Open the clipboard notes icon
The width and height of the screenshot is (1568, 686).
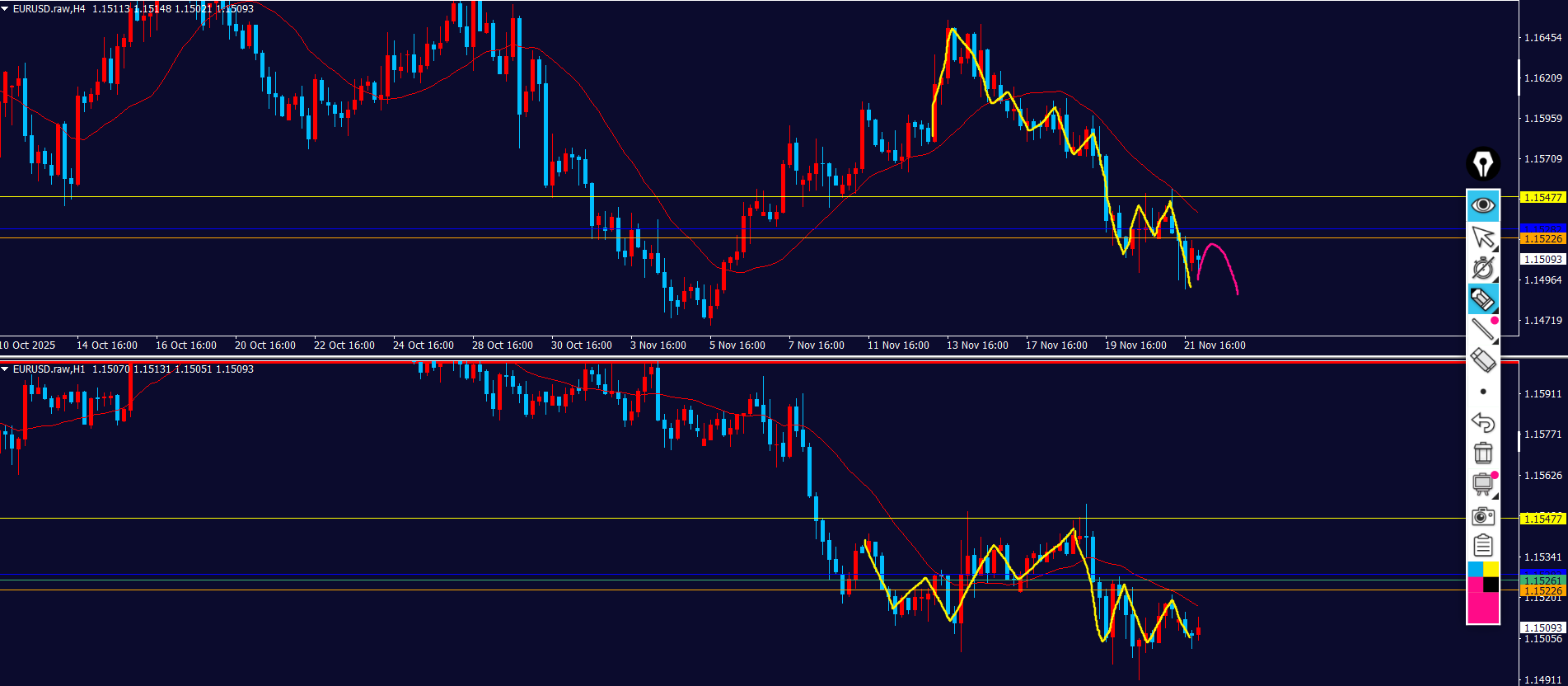[x=1482, y=546]
